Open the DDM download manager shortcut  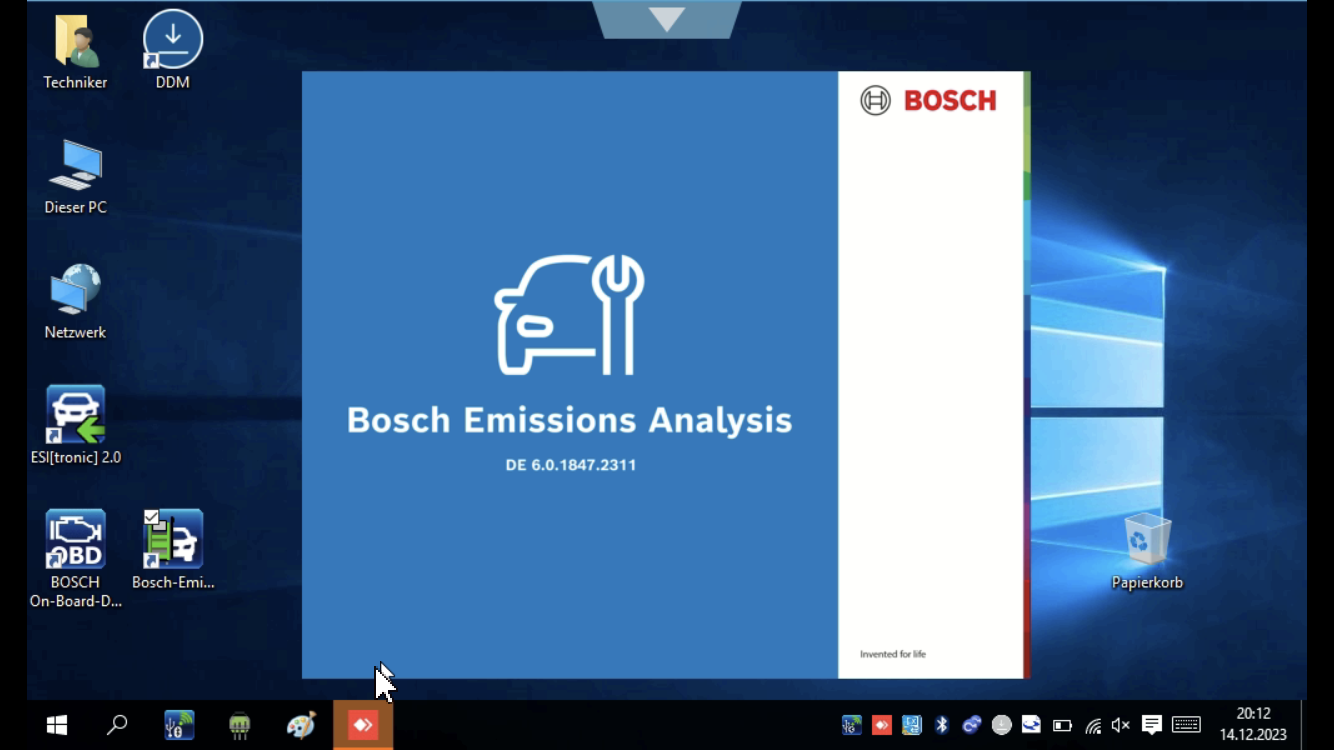(x=173, y=50)
